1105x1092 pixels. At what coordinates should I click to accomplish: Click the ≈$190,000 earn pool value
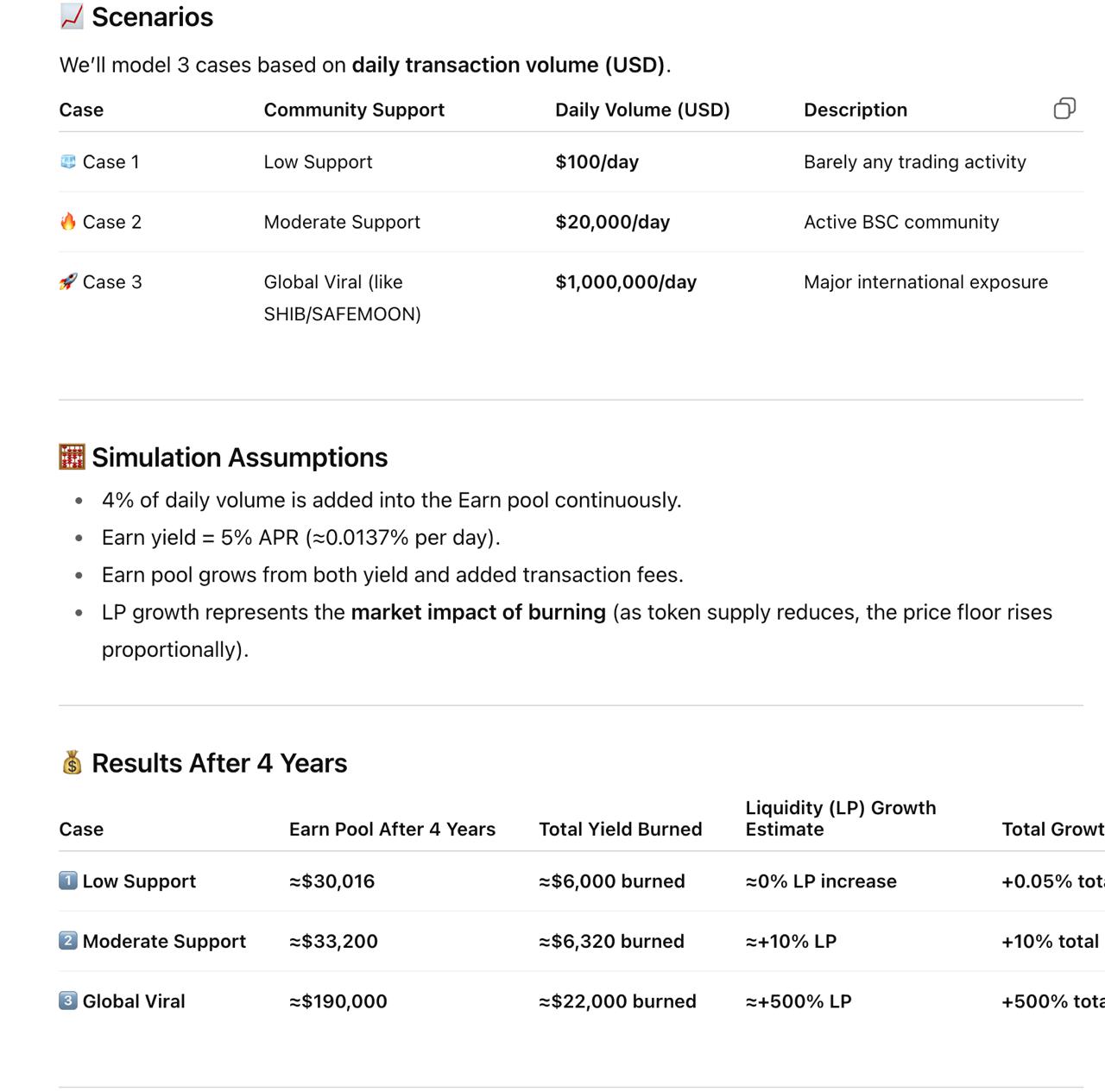[x=338, y=1001]
